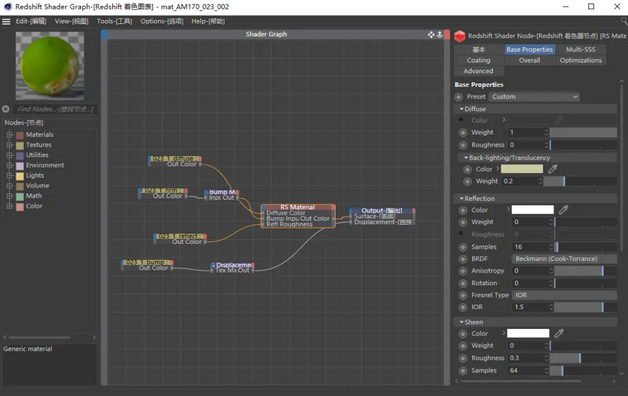Clear node search with X icon
Screen dimensions: 628x396
(x=6, y=109)
